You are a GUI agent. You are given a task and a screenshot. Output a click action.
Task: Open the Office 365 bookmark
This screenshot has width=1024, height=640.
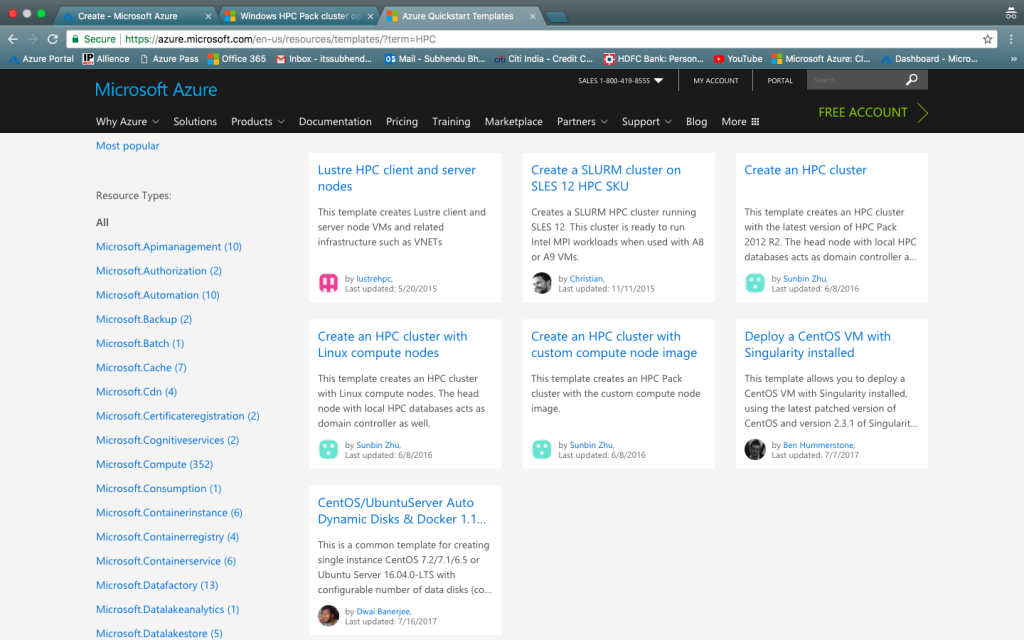click(x=236, y=59)
